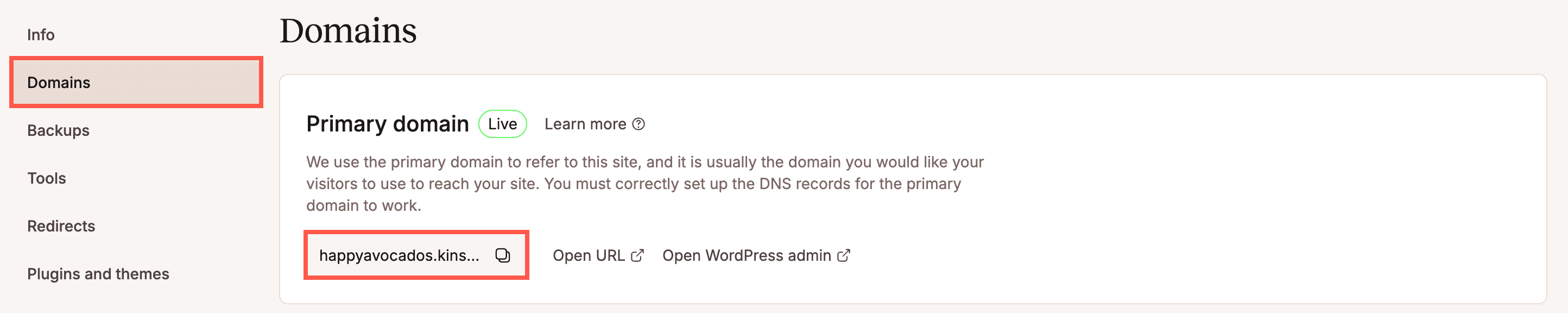1568x313 pixels.
Task: Click the primary domain description paragraph
Action: pos(644,184)
